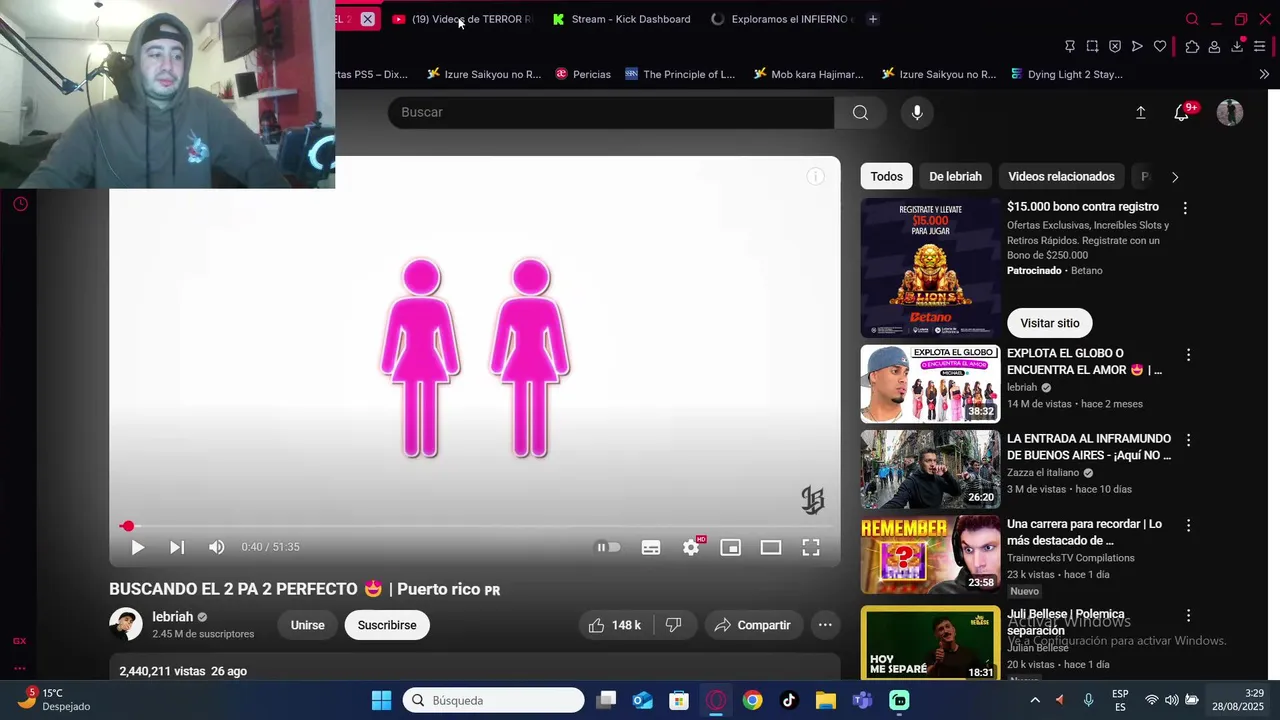The width and height of the screenshot is (1280, 720).
Task: Subscribe with the Suscribirse button
Action: 387,625
